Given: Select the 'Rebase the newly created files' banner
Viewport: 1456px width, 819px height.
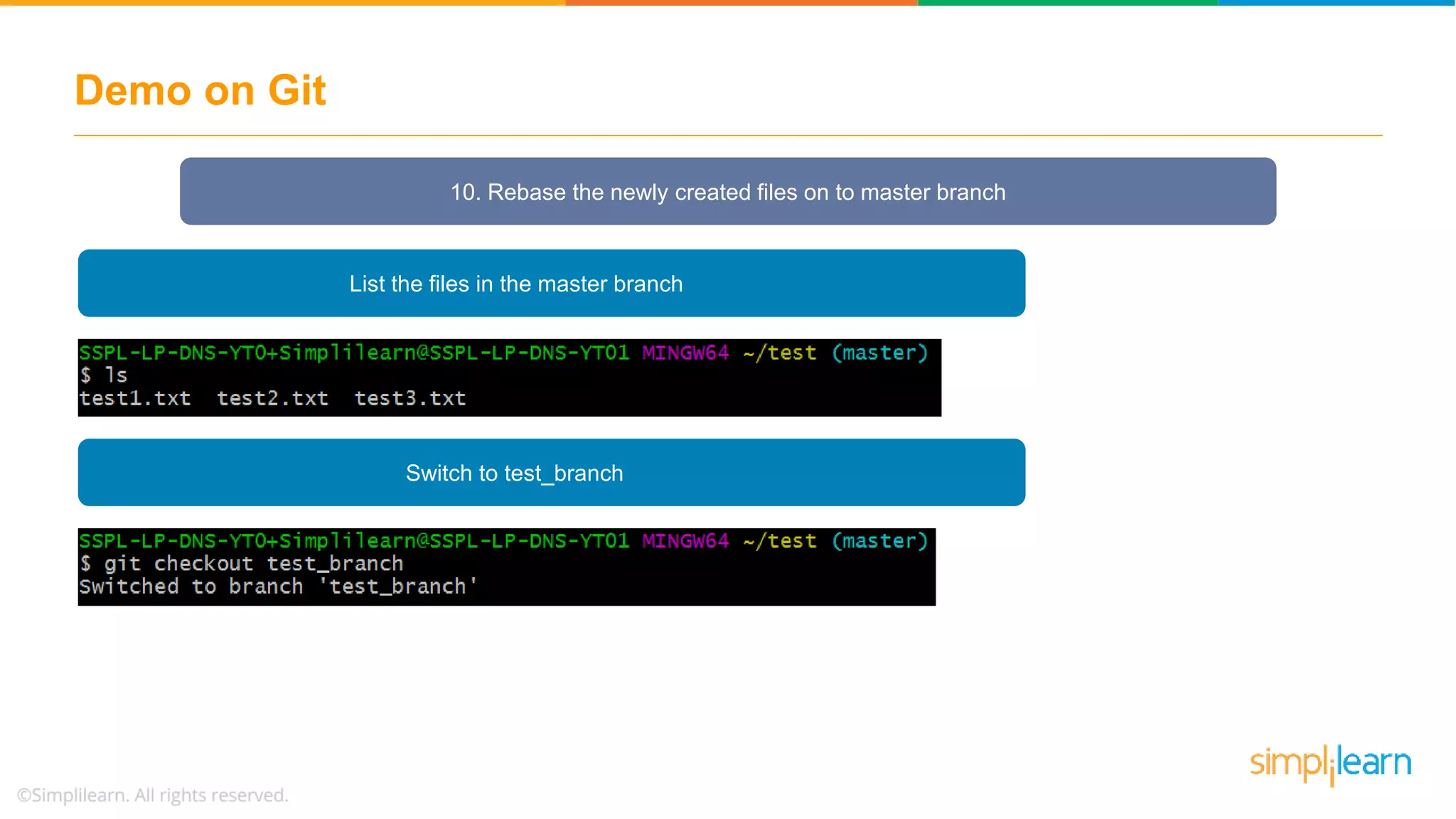Looking at the screenshot, I should click(728, 191).
